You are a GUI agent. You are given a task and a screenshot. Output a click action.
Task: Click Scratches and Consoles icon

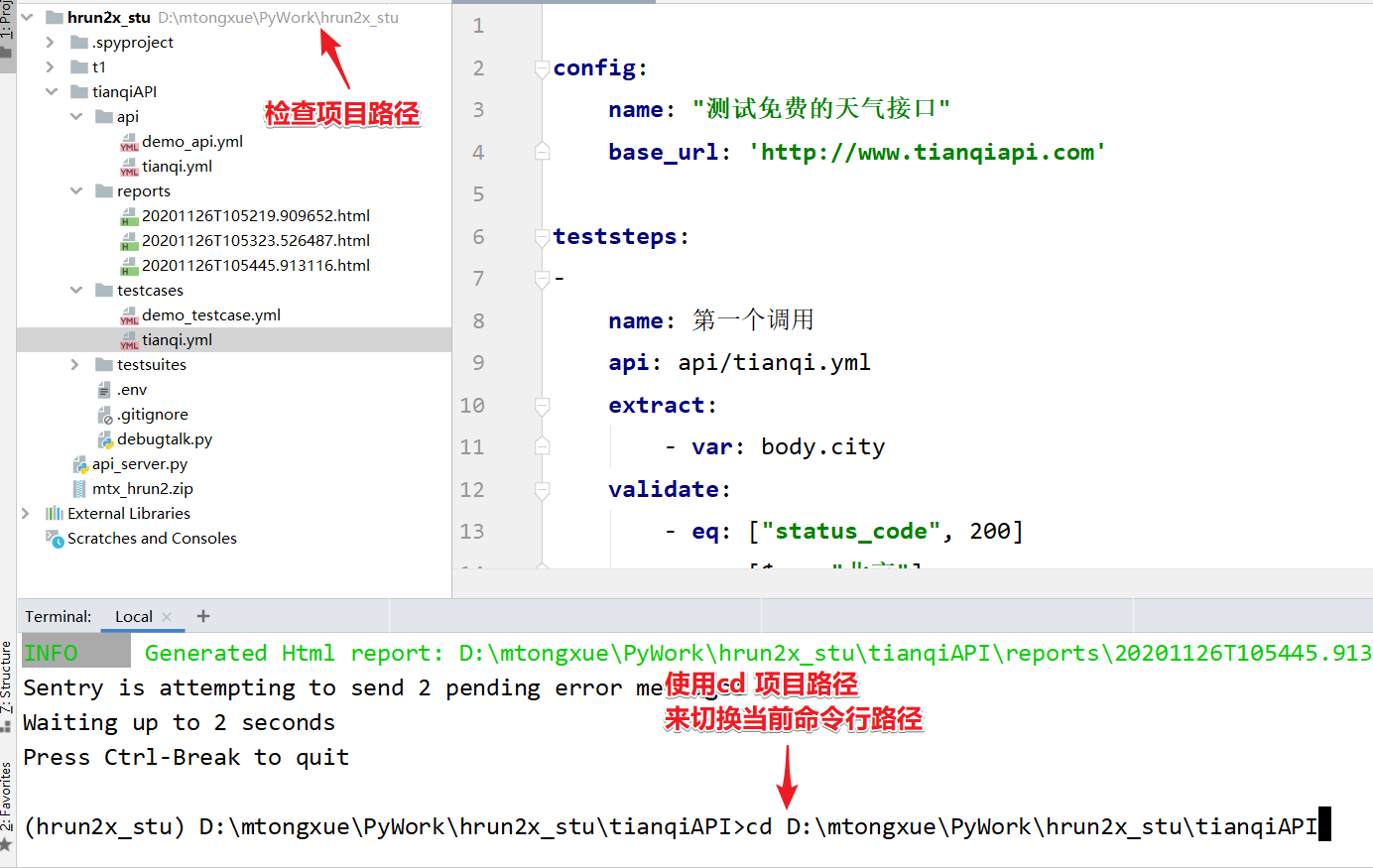click(55, 539)
